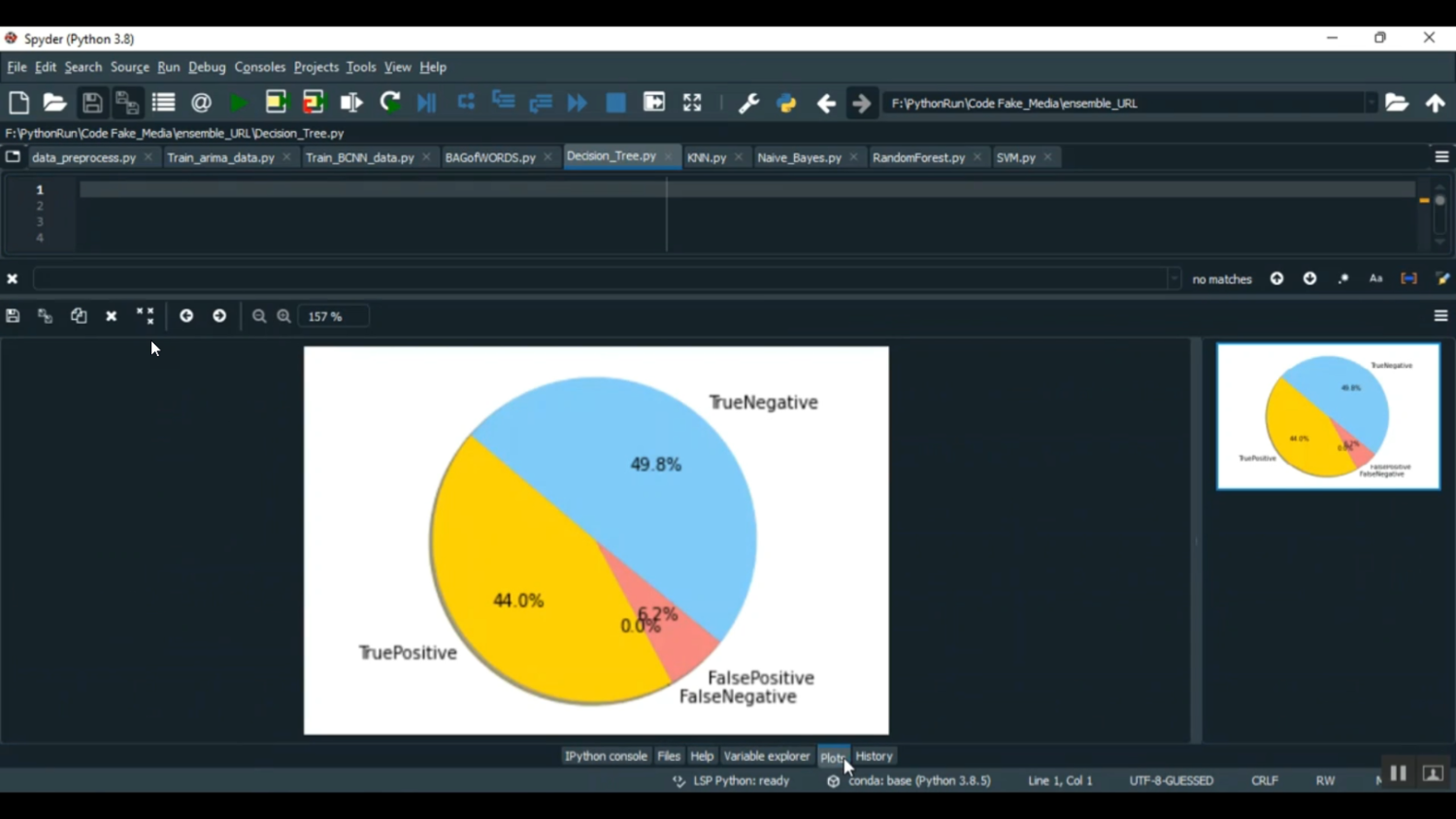Find the previous match
The image size is (1456, 819).
(x=1277, y=278)
